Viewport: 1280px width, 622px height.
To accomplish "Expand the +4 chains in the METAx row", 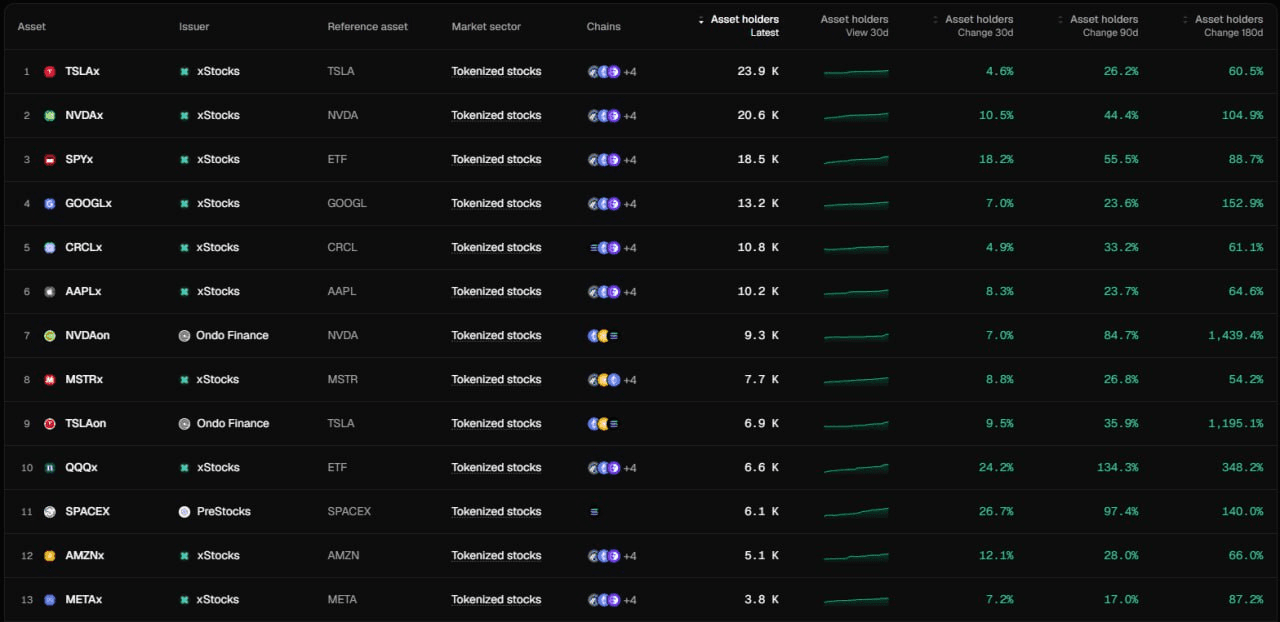I will pos(630,600).
